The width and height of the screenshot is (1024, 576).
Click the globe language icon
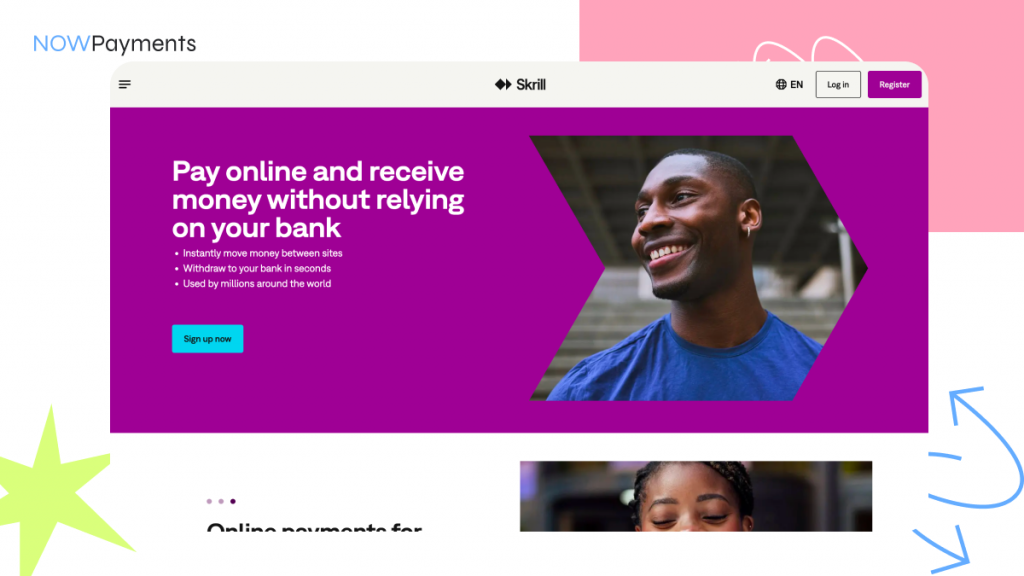click(781, 84)
